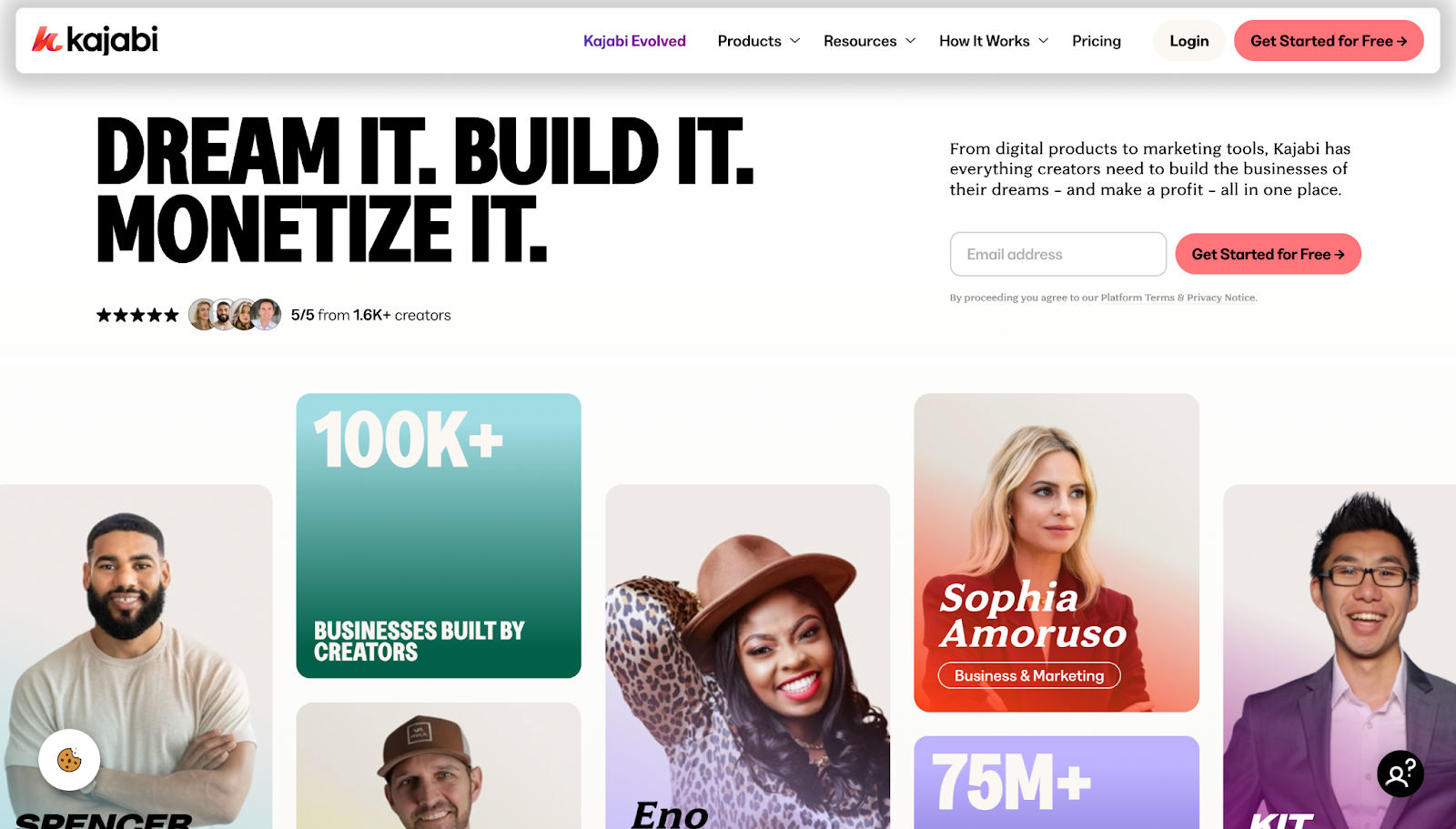Open the Privacy Notice link
Screen dimensions: 1456x829
click(1221, 298)
